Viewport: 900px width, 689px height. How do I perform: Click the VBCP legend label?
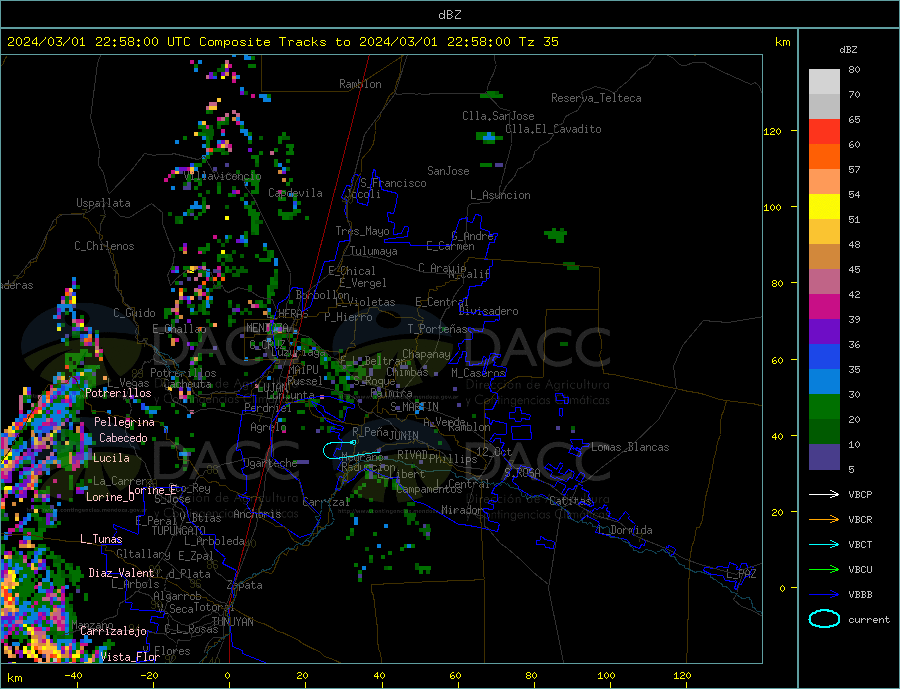tap(860, 494)
